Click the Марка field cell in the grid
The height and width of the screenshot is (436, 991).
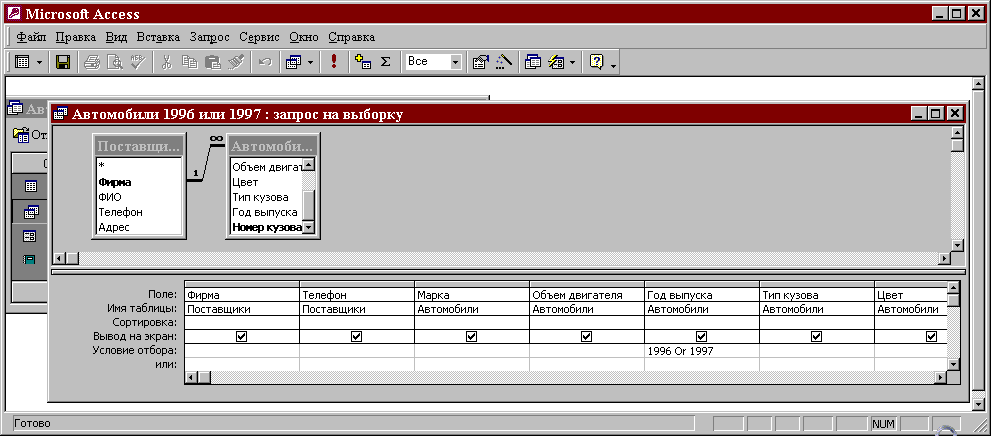tap(471, 295)
